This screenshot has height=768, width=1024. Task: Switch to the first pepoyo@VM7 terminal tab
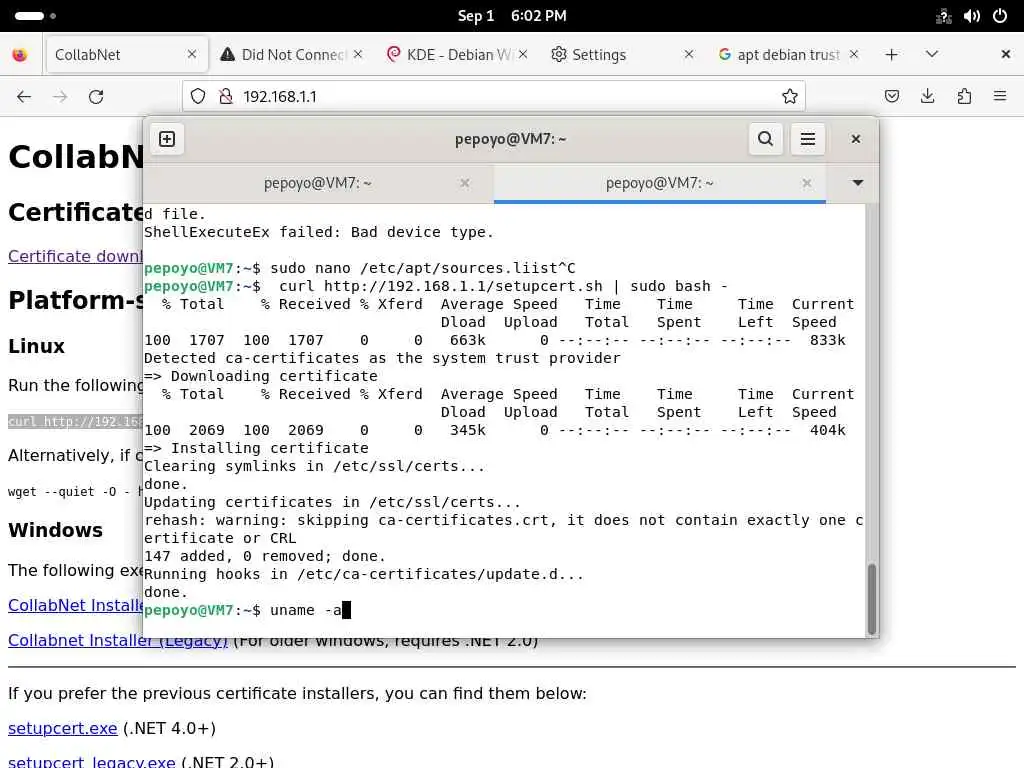coord(318,184)
